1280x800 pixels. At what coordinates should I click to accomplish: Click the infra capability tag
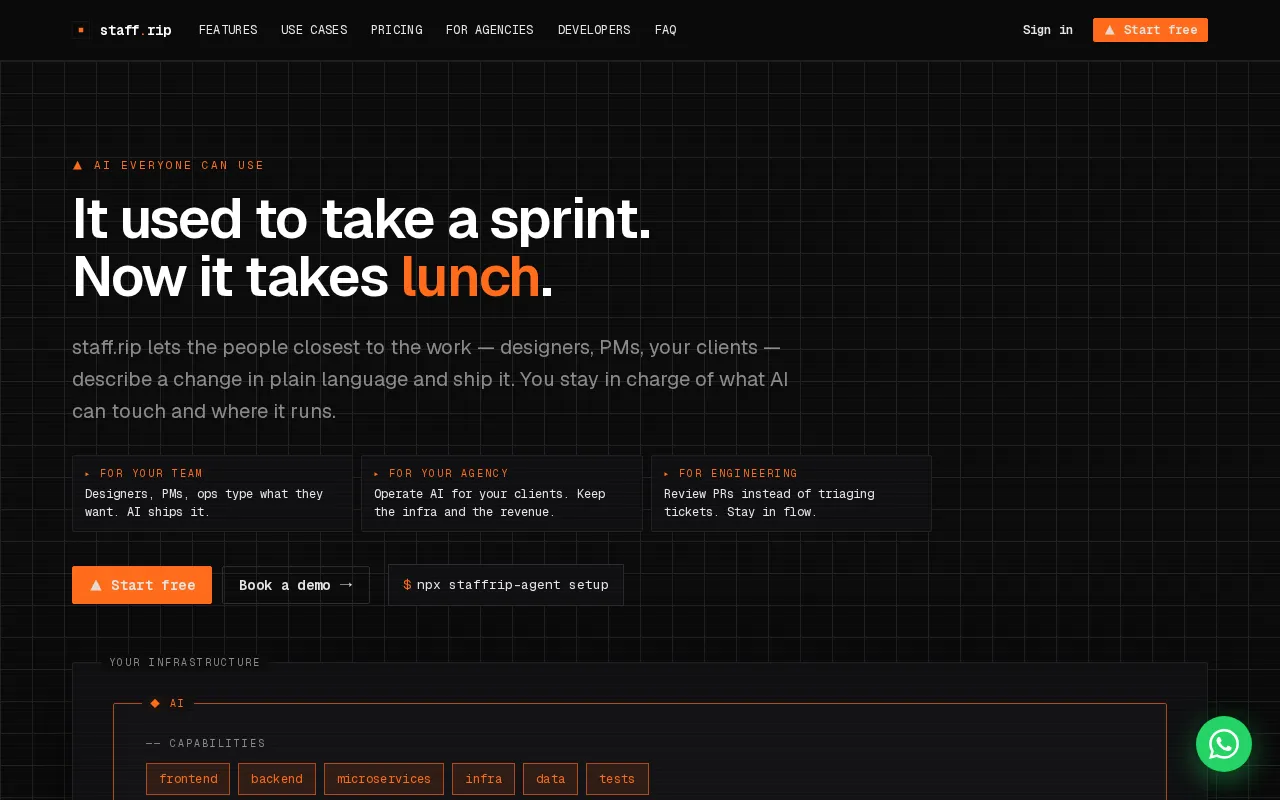483,779
